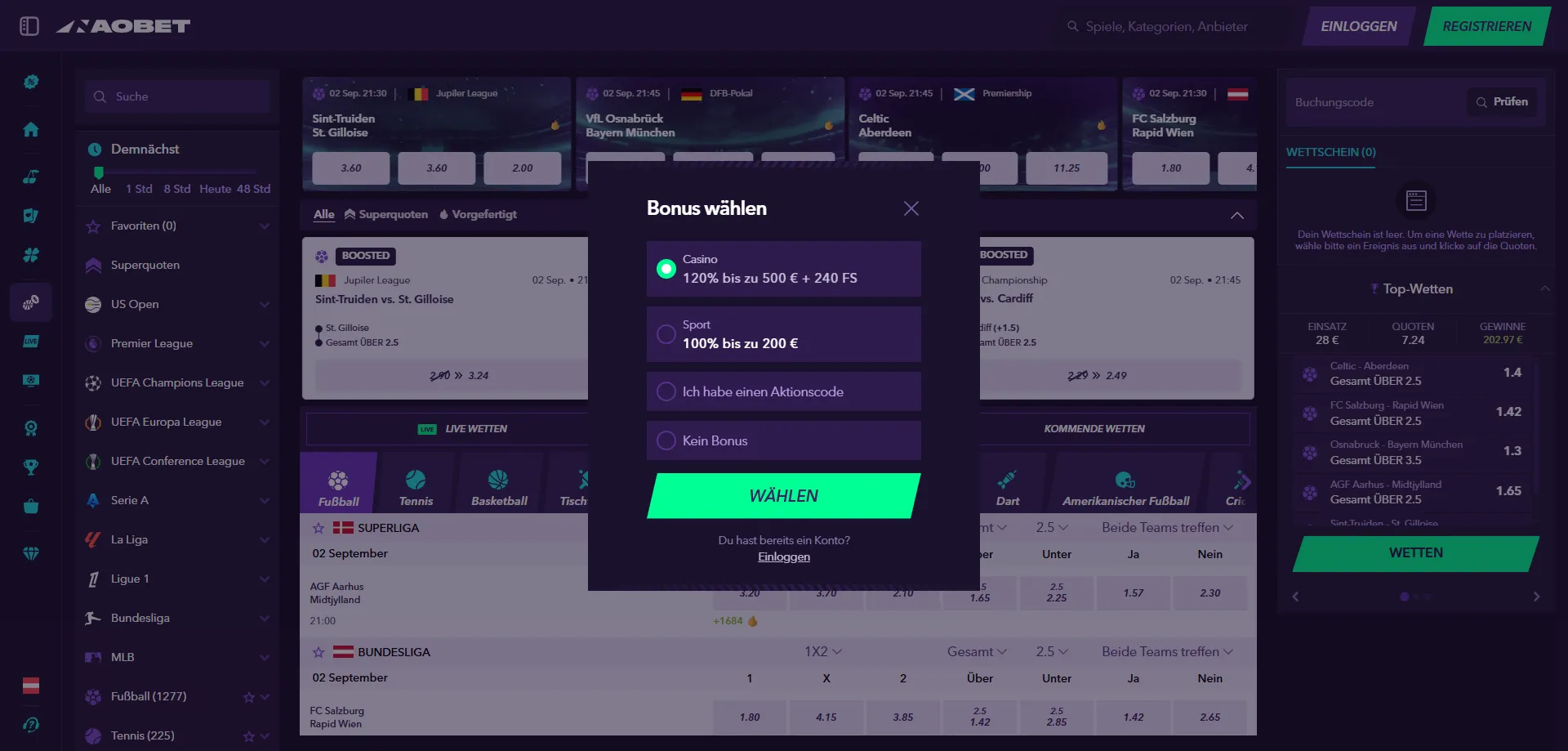Favorite the Bundesliga league with its star
The height and width of the screenshot is (751, 1568).
(x=318, y=652)
